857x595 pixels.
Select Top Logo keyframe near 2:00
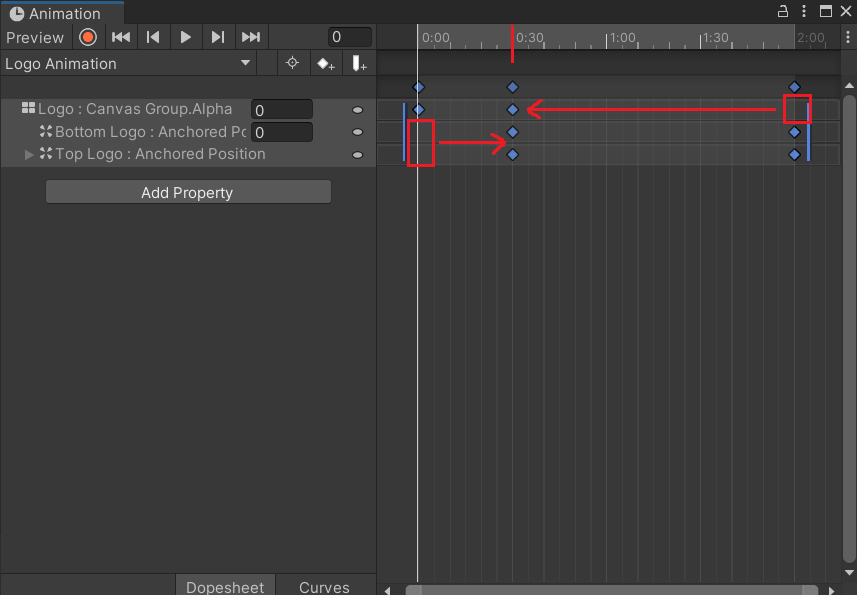794,155
